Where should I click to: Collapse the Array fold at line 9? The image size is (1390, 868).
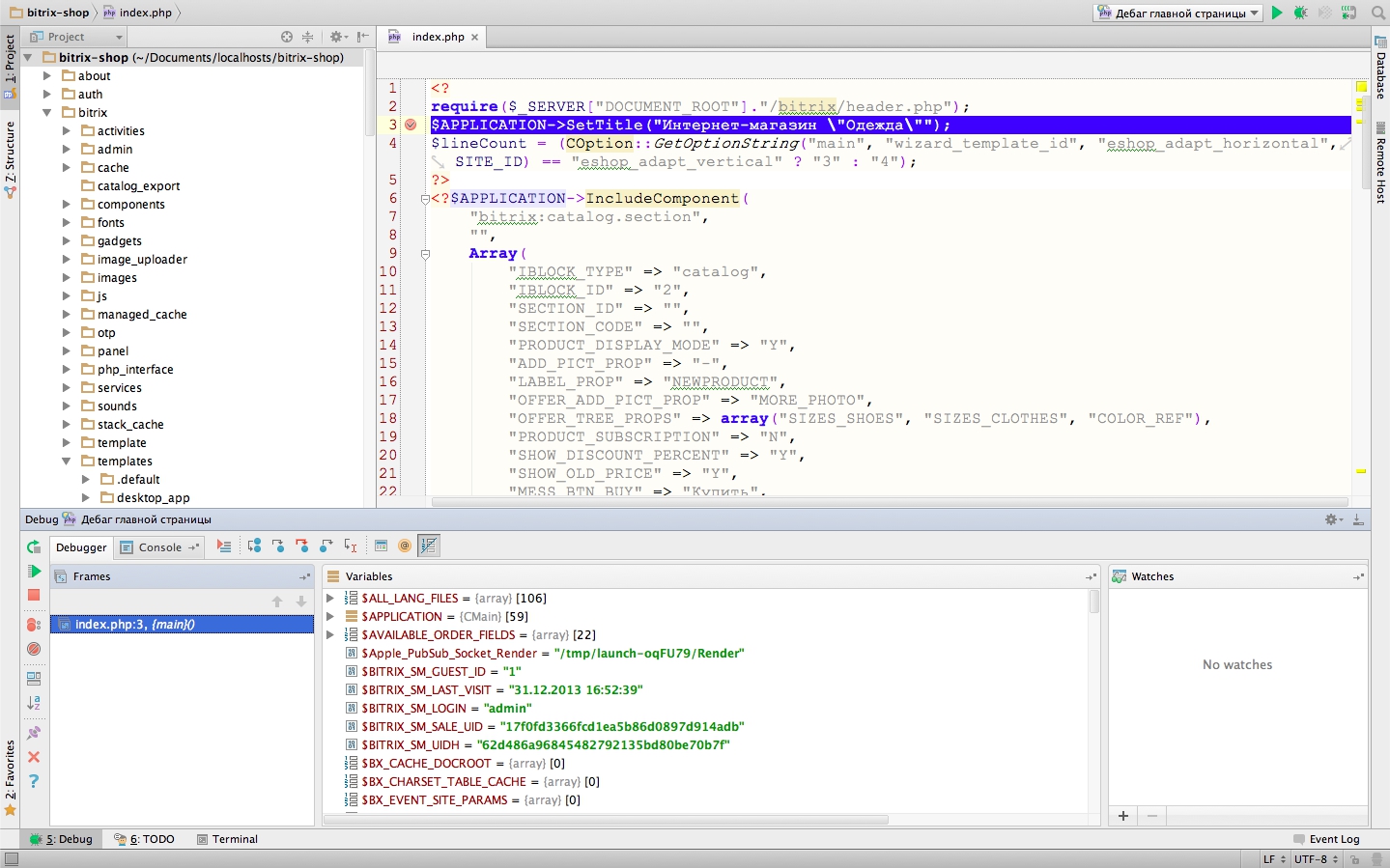[x=425, y=254]
